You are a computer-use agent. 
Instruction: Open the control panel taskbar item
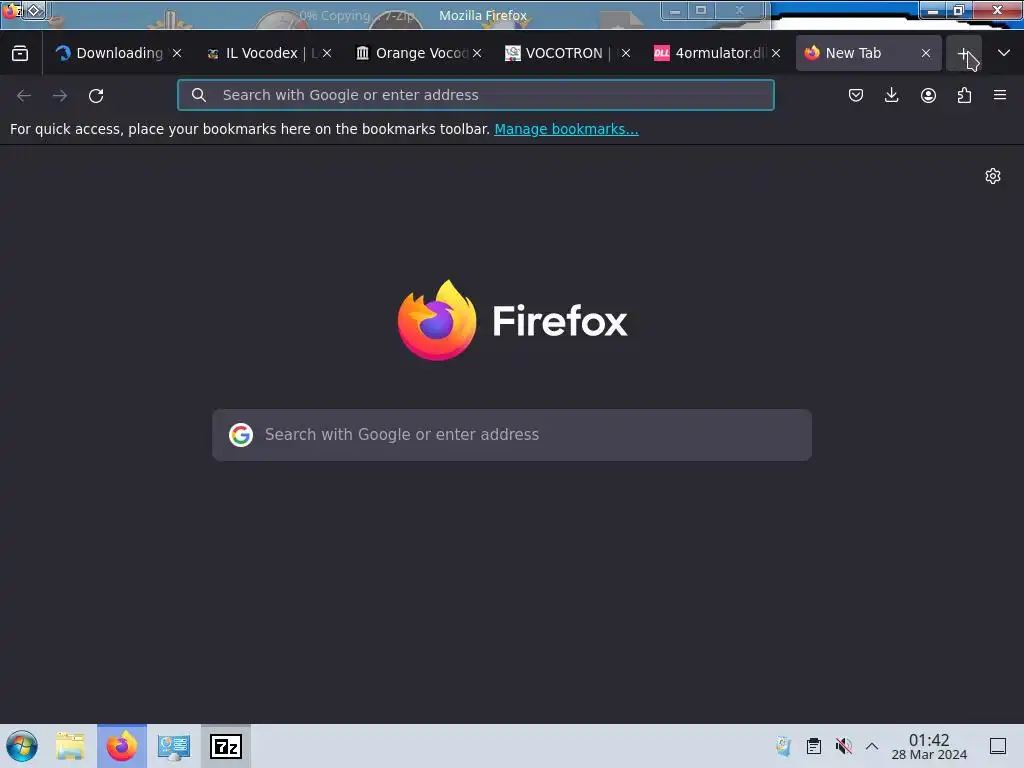coord(174,746)
